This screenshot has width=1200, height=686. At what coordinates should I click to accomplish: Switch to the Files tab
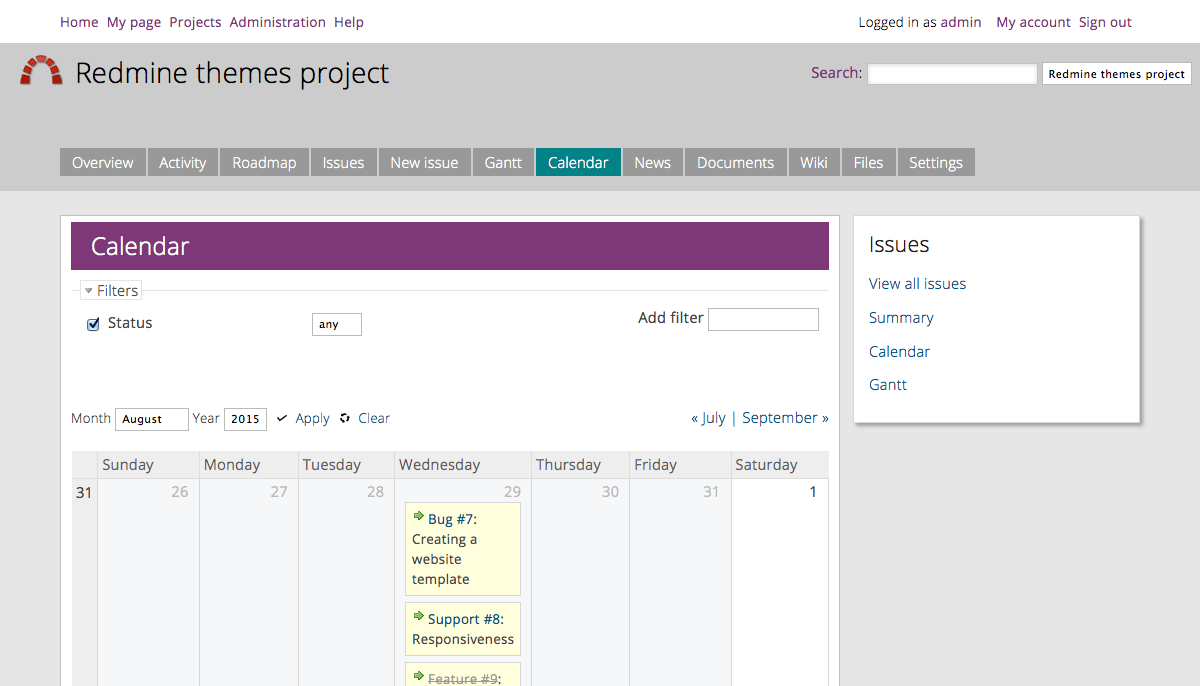click(869, 162)
